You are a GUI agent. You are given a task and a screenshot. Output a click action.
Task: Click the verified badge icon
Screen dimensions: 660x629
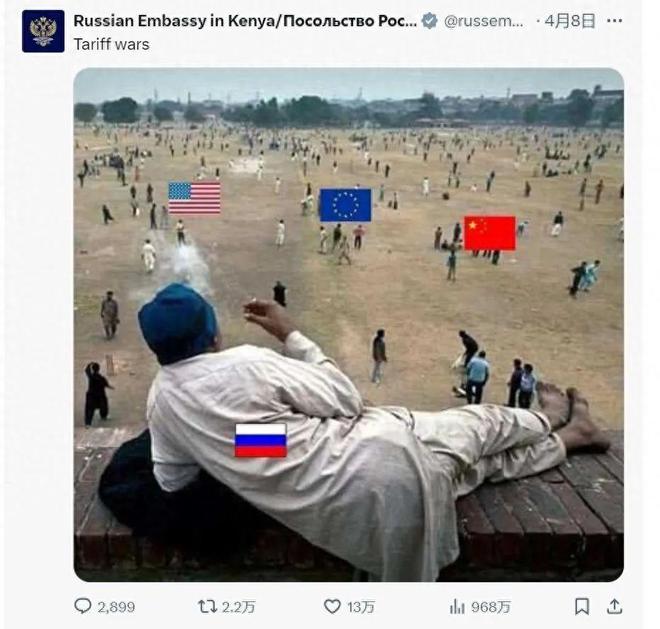[429, 21]
